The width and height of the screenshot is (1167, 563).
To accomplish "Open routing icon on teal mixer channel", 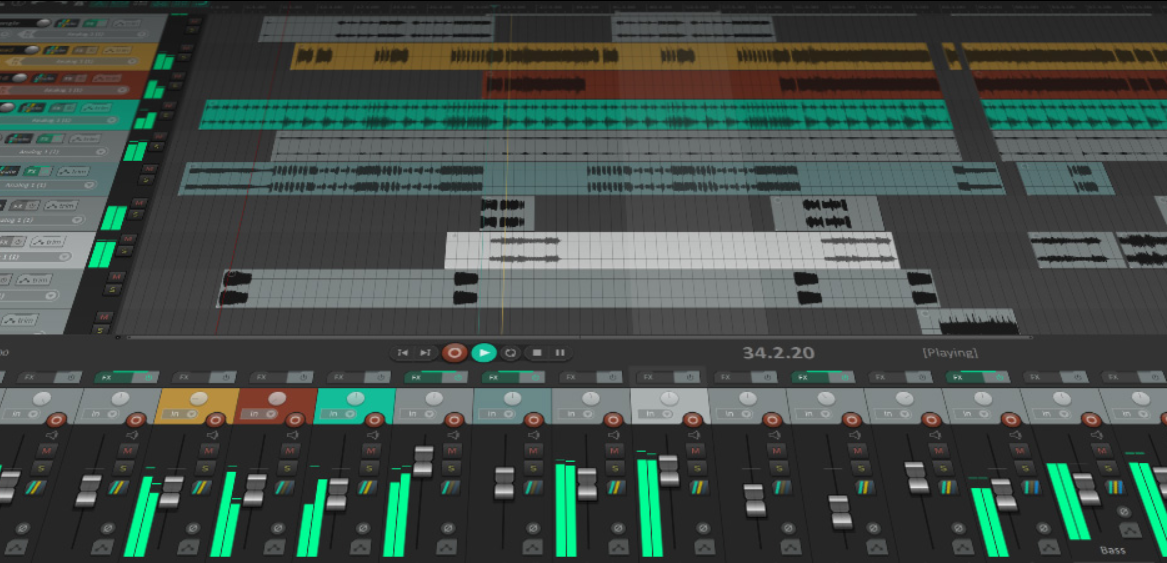I will tap(367, 487).
